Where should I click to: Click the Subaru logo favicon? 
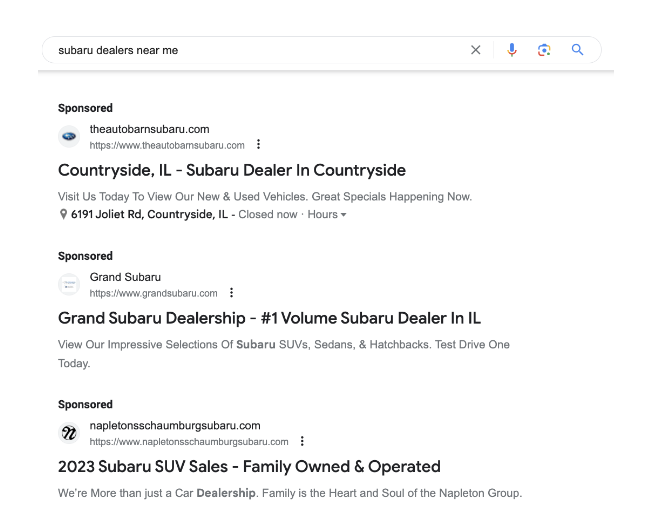(69, 136)
